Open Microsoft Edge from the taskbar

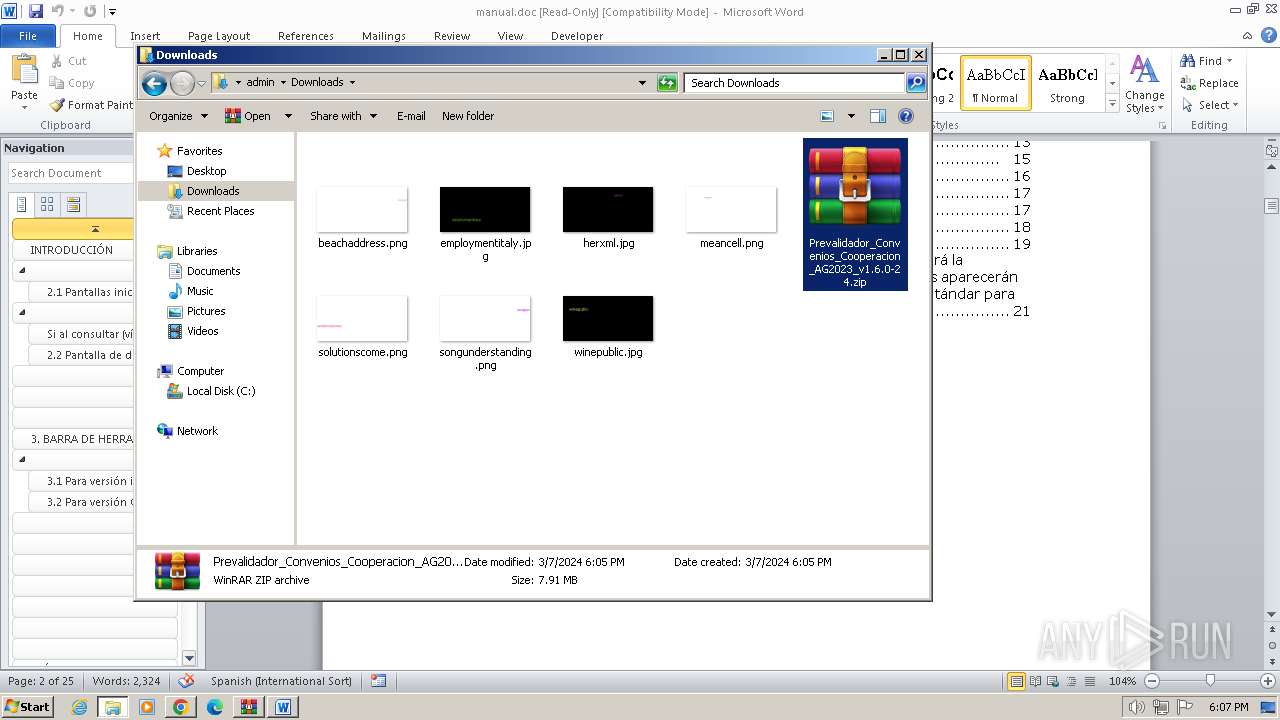click(214, 707)
